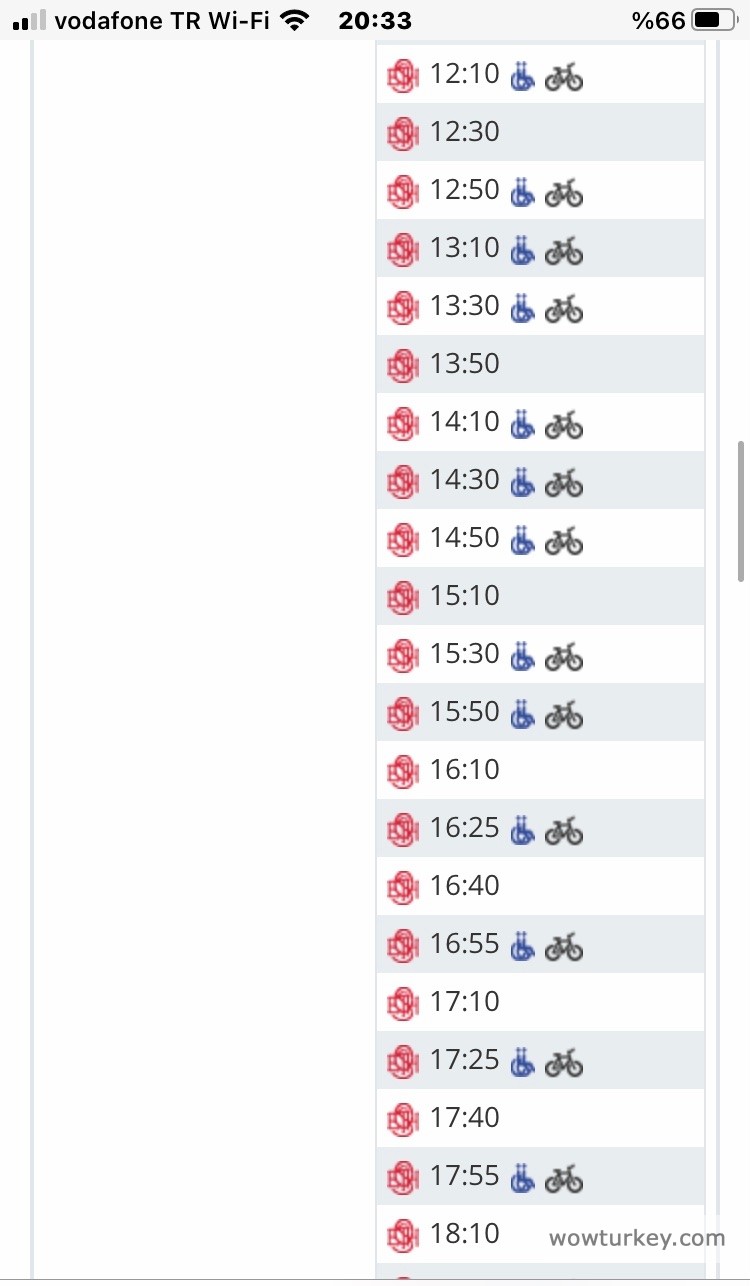The height and width of the screenshot is (1286, 750).
Task: Click the red bus icon beside 18:10
Action: pos(402,1235)
